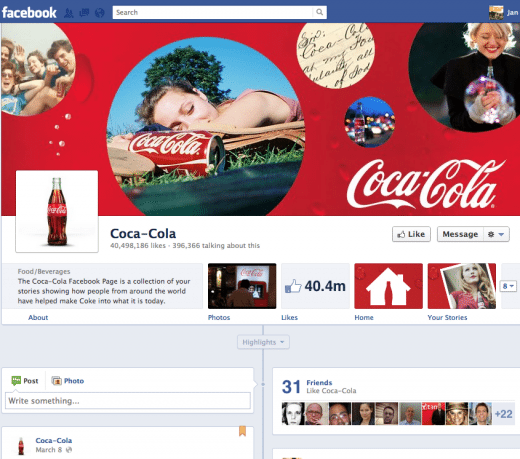520x459 pixels.
Task: Open the notifications globe icon
Action: pos(99,13)
